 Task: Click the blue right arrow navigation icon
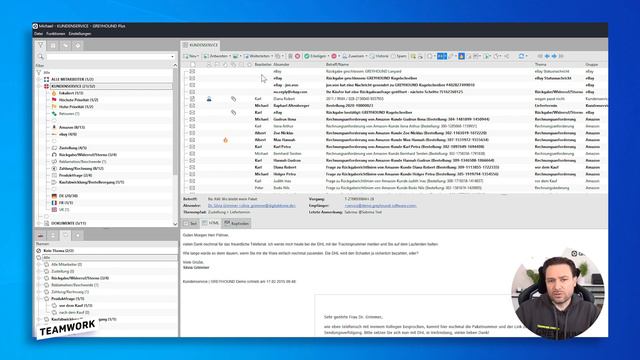tap(554, 56)
